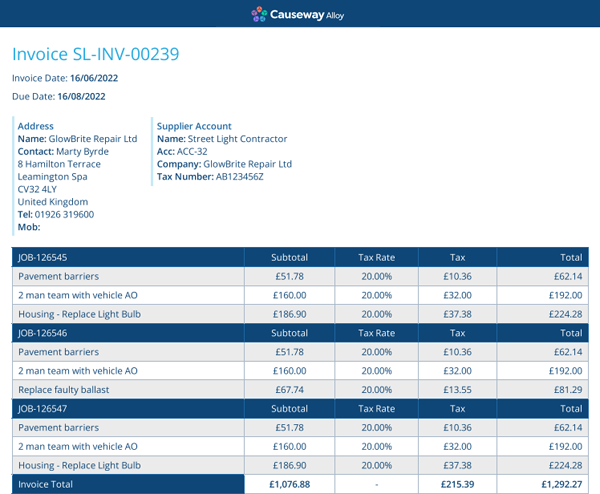Click the Causeway Alloy flower logo icon
Screen dimensions: 600x494
259,14
